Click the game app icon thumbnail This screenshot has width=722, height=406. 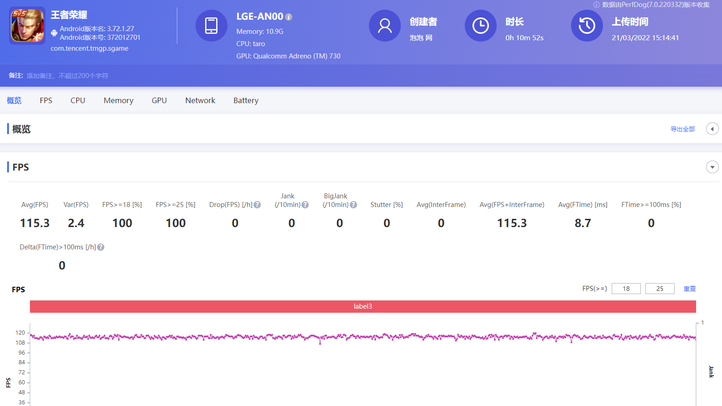coord(27,26)
